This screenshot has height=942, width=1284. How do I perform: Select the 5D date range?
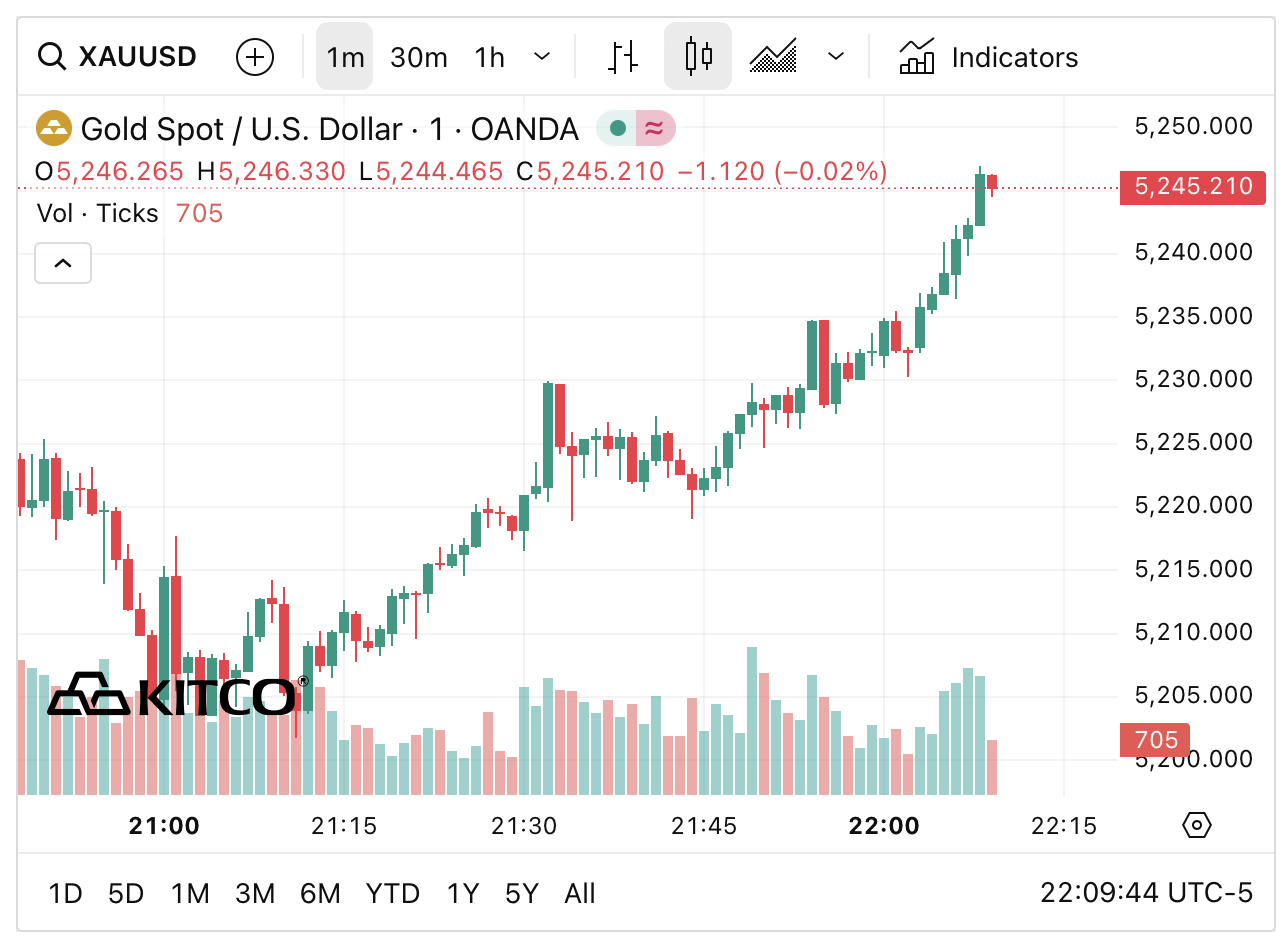(126, 893)
